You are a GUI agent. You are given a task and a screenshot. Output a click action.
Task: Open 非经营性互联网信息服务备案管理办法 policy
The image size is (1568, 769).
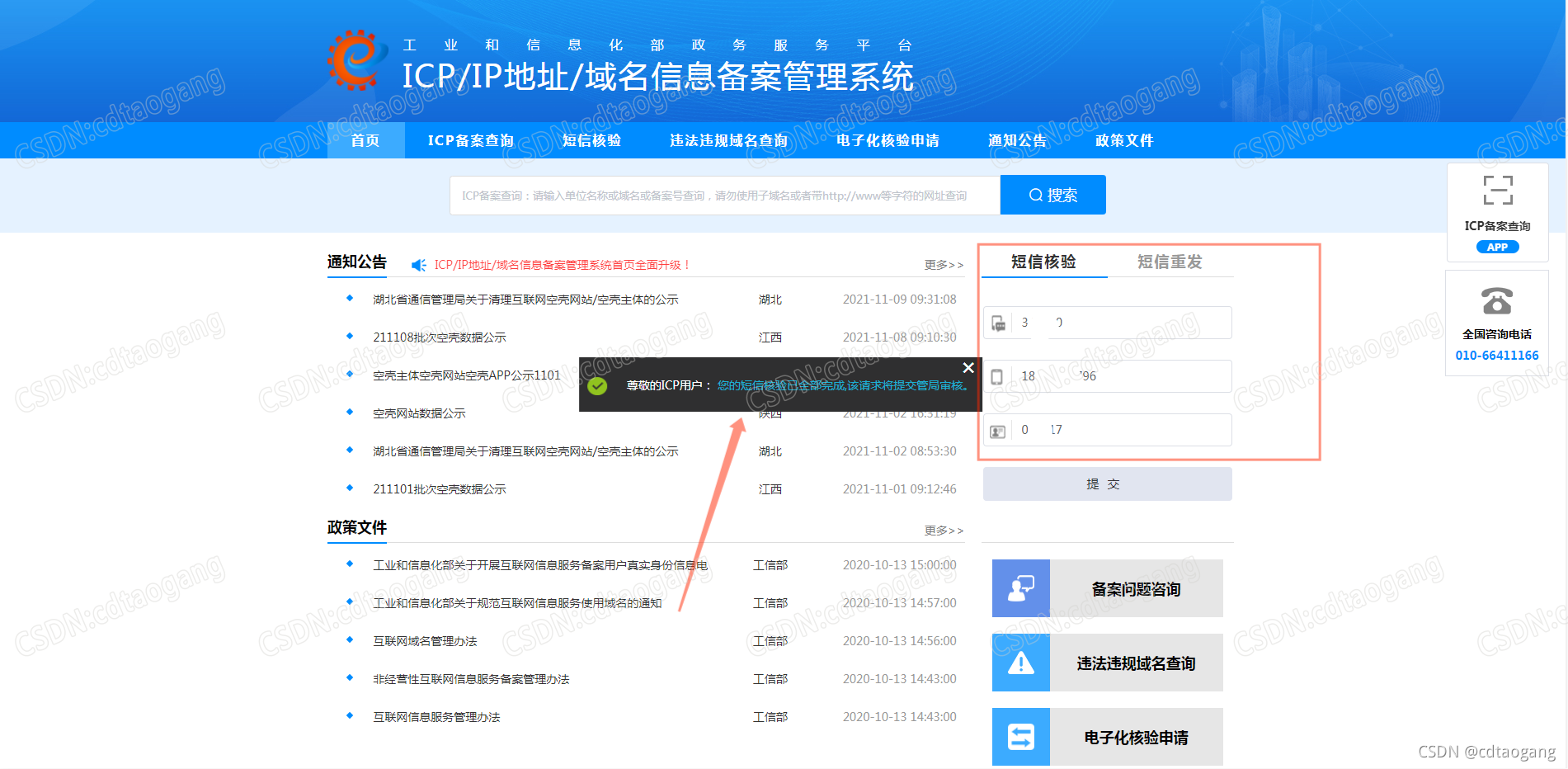471,679
